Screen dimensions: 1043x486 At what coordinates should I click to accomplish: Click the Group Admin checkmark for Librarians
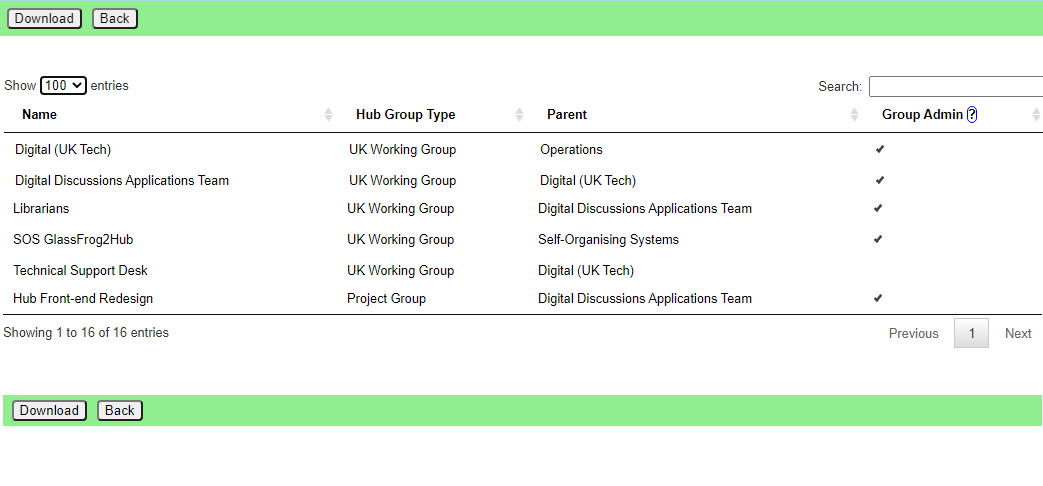click(878, 208)
